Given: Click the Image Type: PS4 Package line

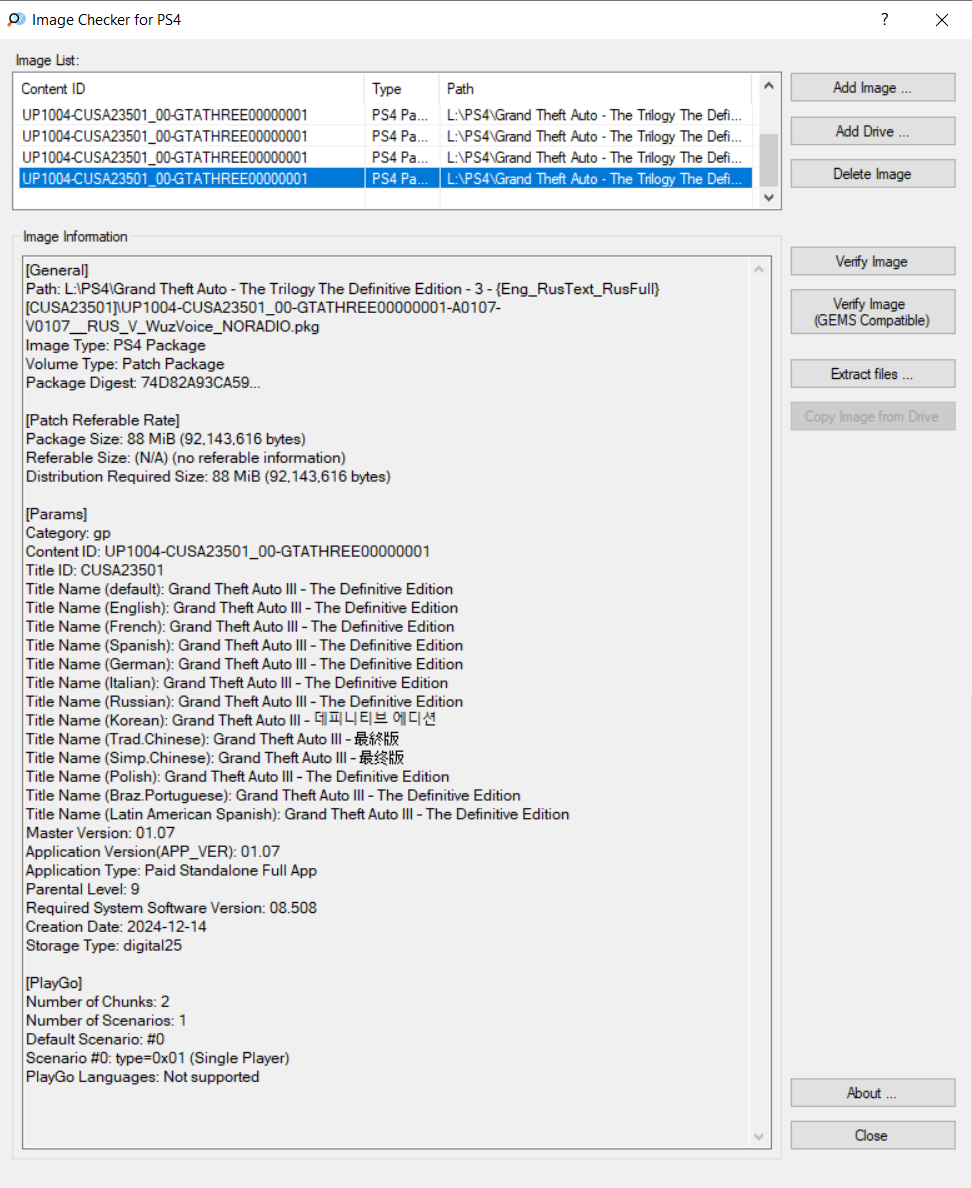Looking at the screenshot, I should (116, 345).
